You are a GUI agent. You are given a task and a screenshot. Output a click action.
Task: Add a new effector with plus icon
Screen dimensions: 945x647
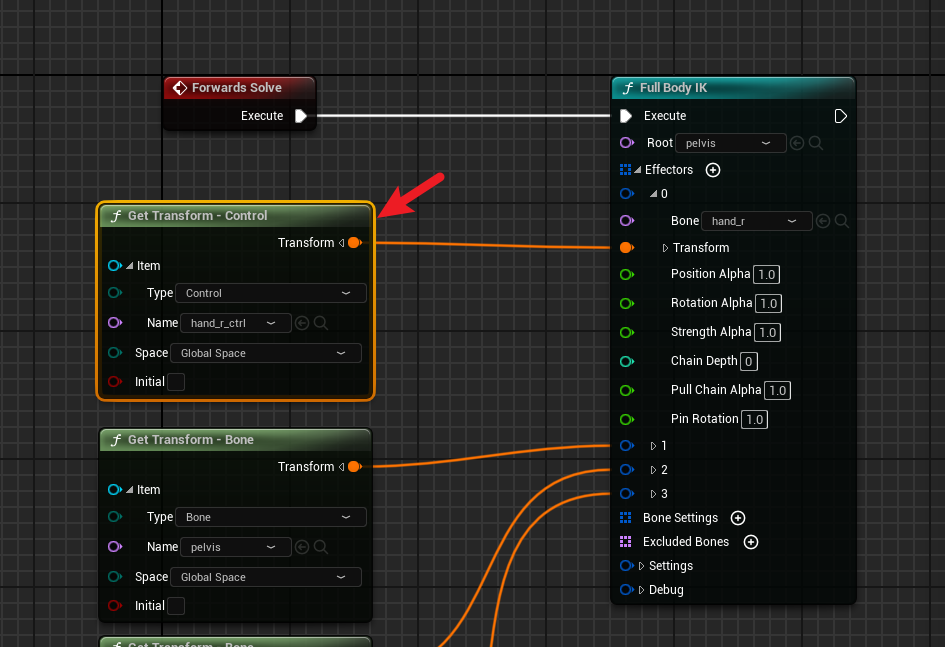click(x=713, y=170)
